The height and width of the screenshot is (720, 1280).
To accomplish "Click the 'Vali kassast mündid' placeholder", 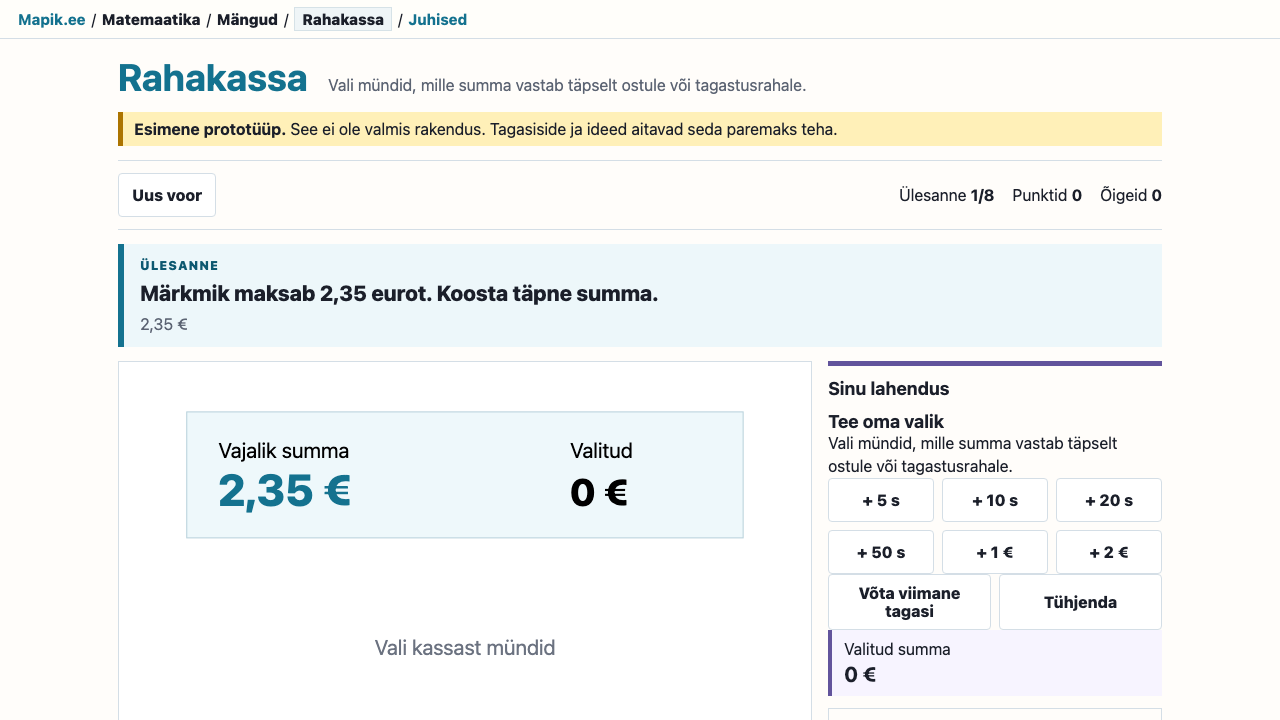I will (465, 648).
